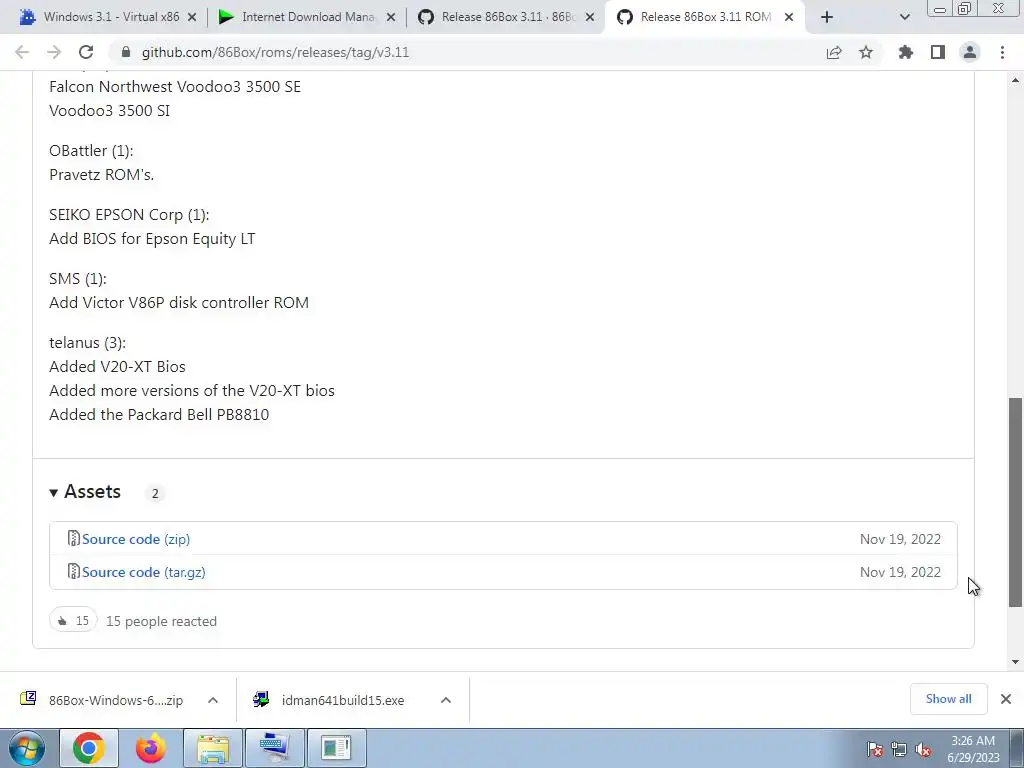The width and height of the screenshot is (1024, 768).
Task: Download Source code (tar.gz) asset
Action: 144,572
